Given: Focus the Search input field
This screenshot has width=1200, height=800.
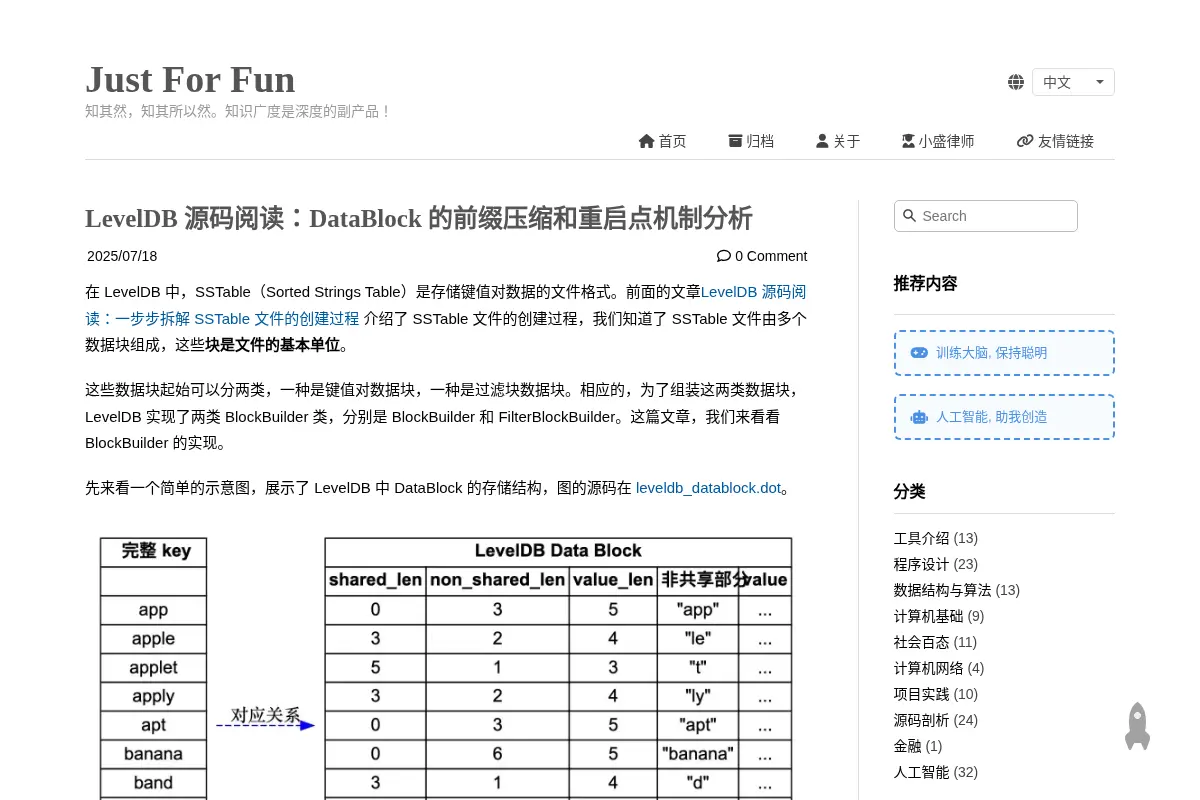Looking at the screenshot, I should coord(986,216).
